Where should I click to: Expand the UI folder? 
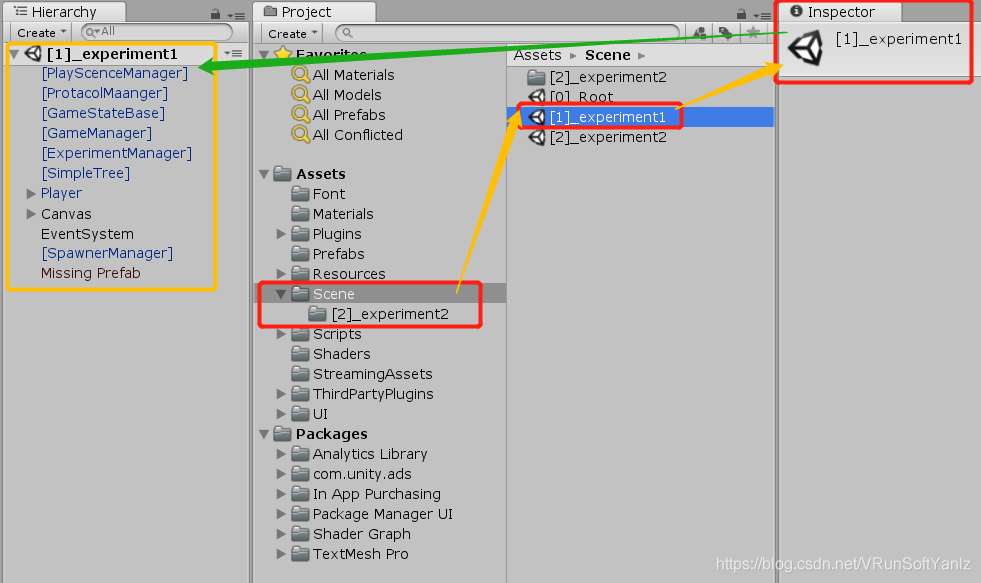[x=282, y=414]
